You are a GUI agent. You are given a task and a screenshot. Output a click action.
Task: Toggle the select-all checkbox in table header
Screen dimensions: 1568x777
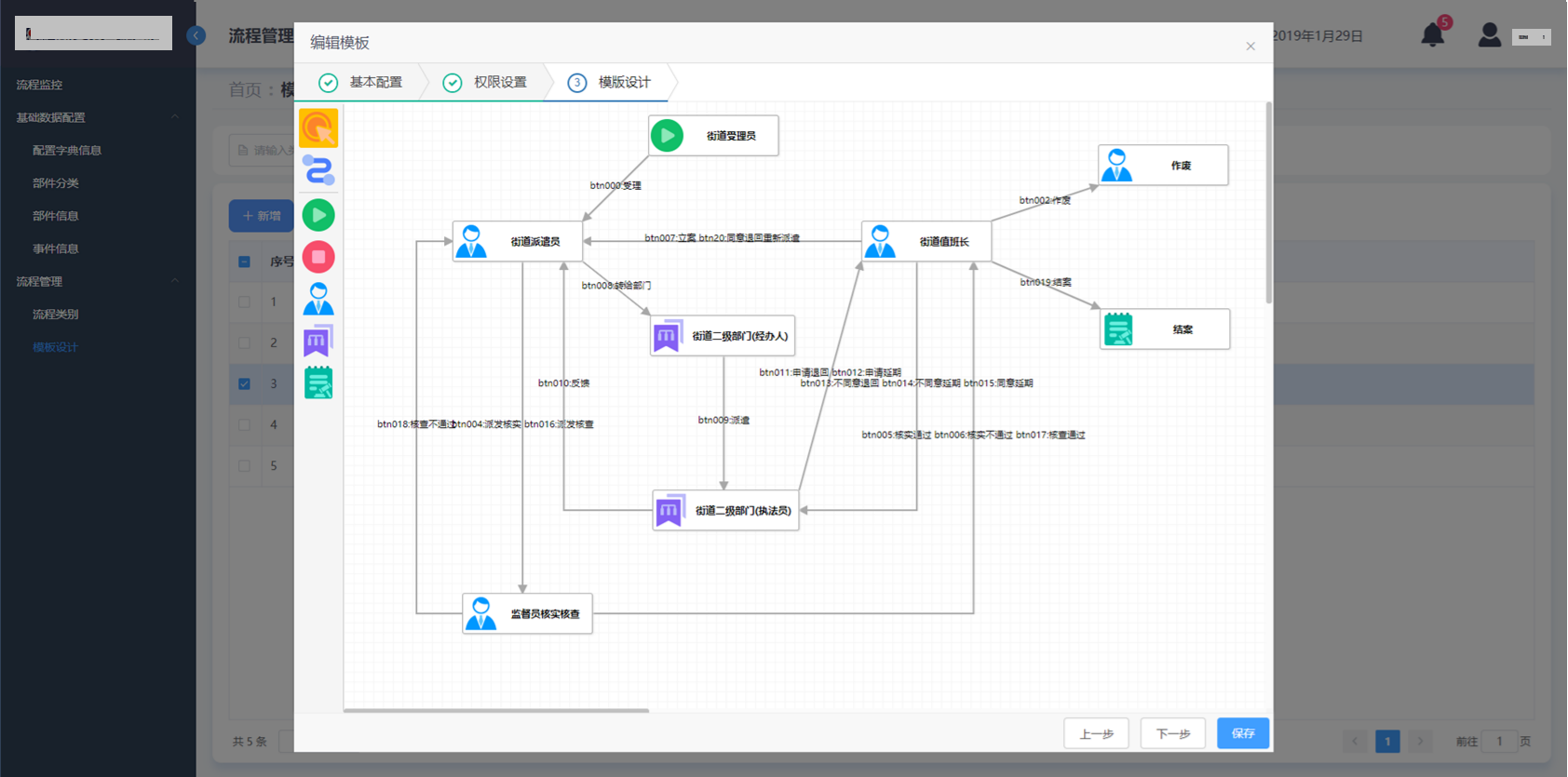244,261
